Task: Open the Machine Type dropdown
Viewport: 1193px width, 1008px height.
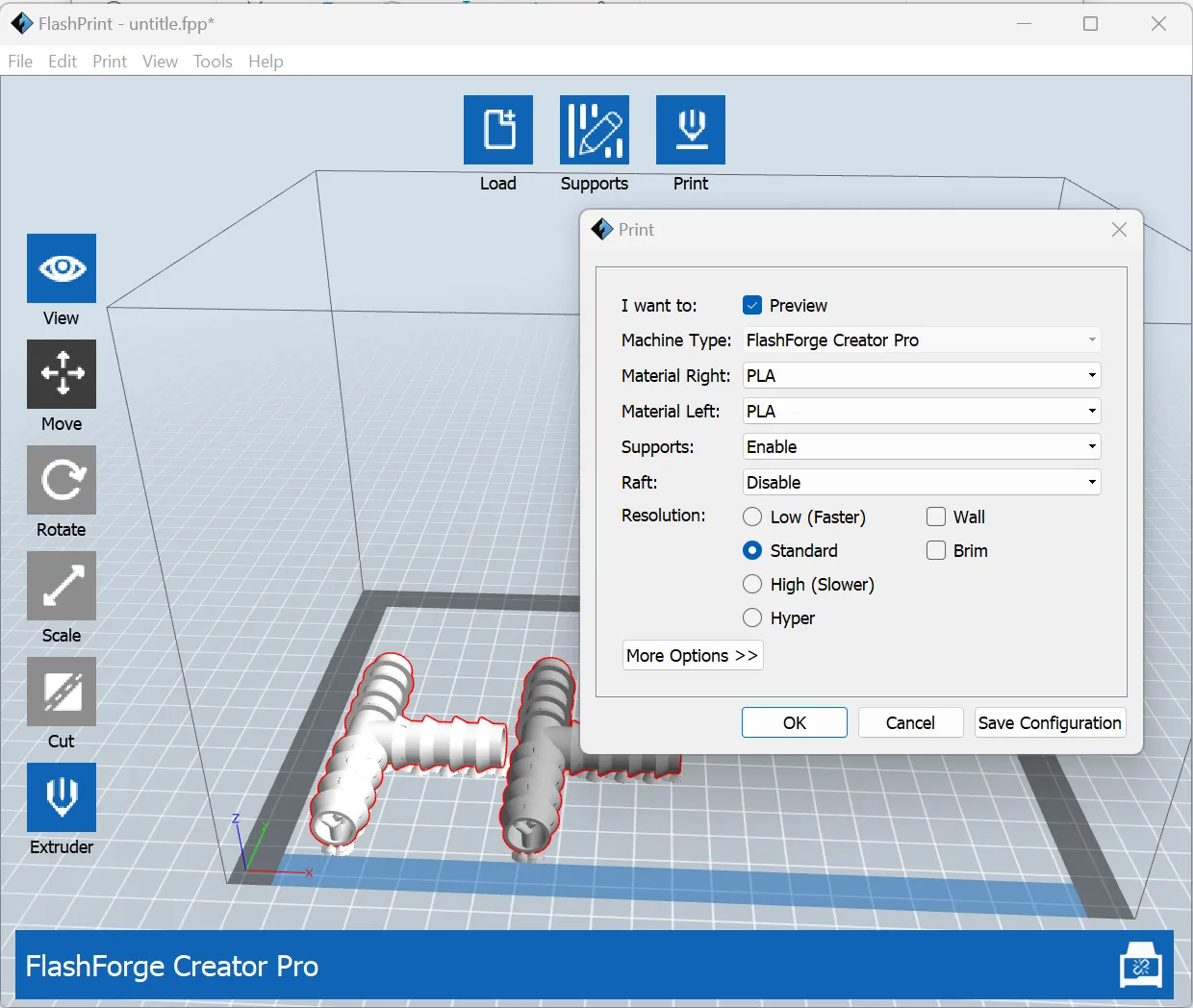Action: point(921,340)
